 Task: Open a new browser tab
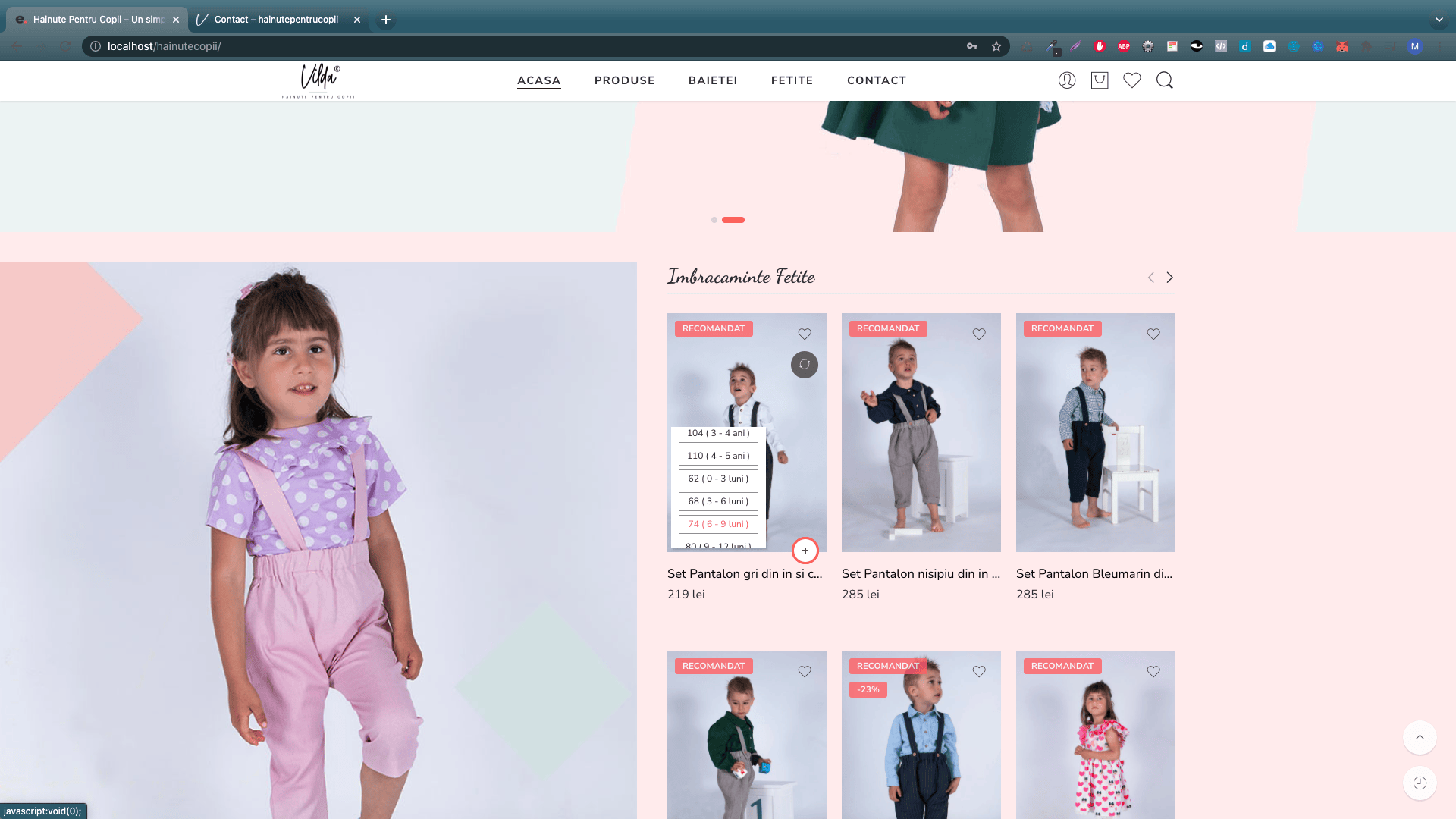tap(386, 20)
